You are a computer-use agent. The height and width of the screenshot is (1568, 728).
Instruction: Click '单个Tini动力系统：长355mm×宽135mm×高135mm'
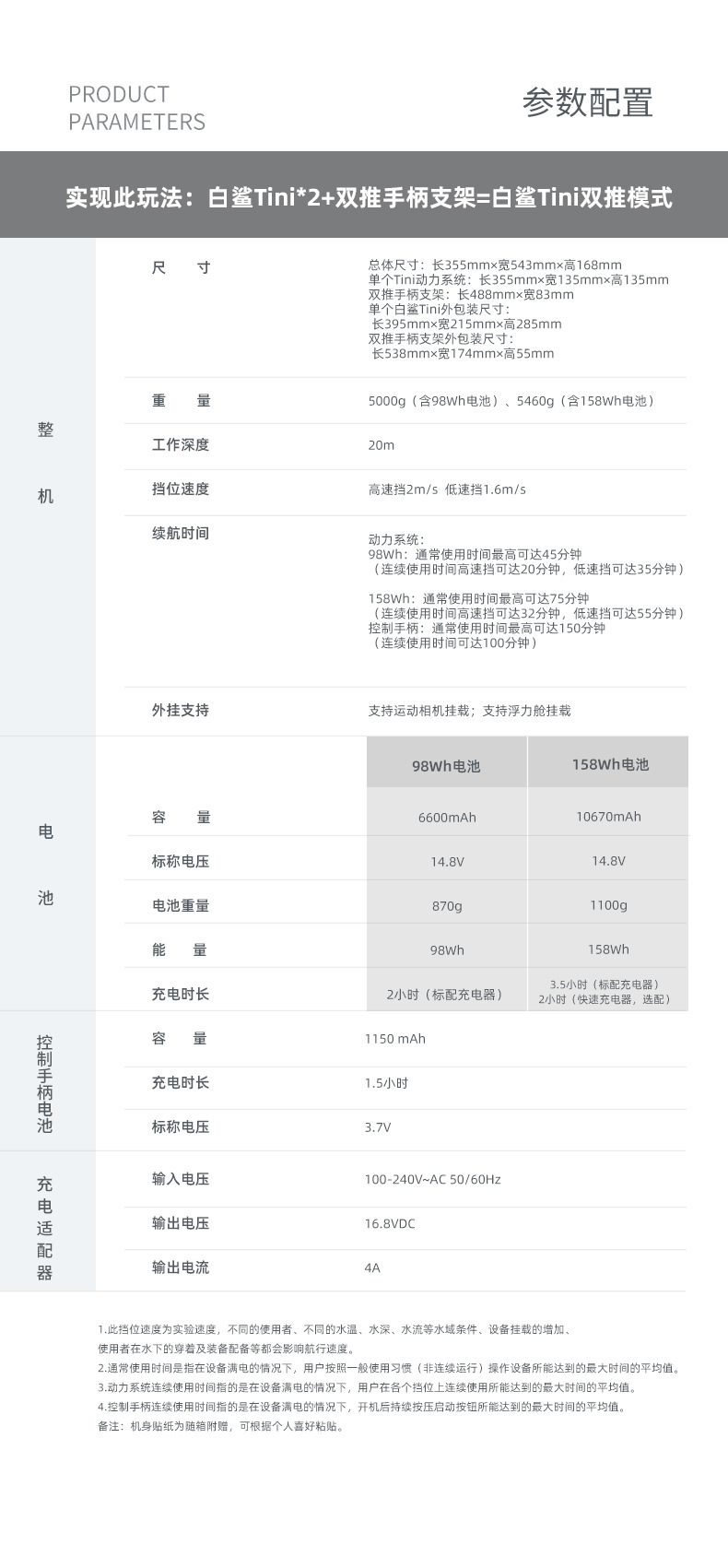519,279
